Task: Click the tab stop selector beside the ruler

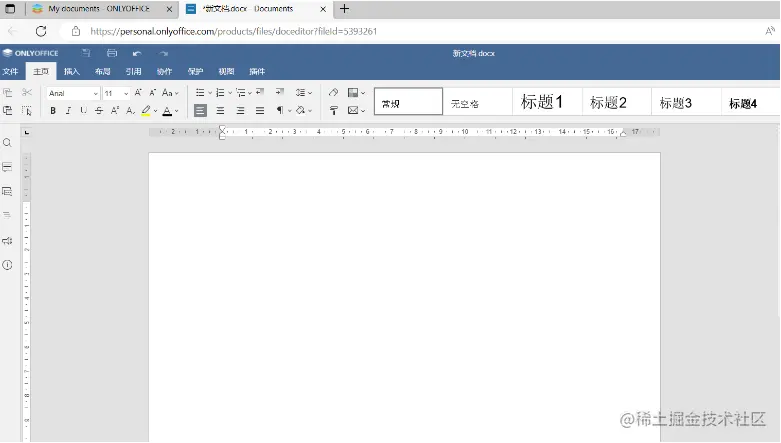Action: (27, 133)
